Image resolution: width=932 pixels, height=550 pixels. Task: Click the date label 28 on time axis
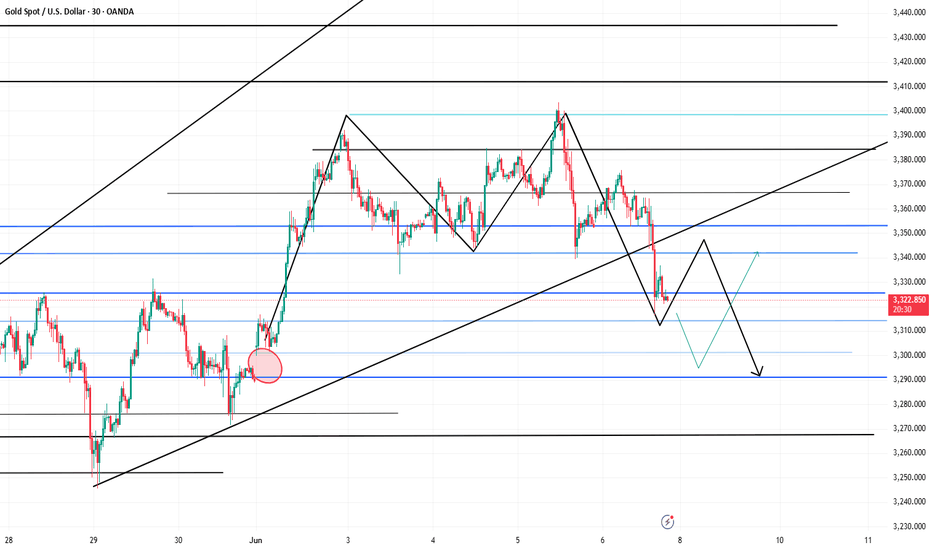(8, 540)
